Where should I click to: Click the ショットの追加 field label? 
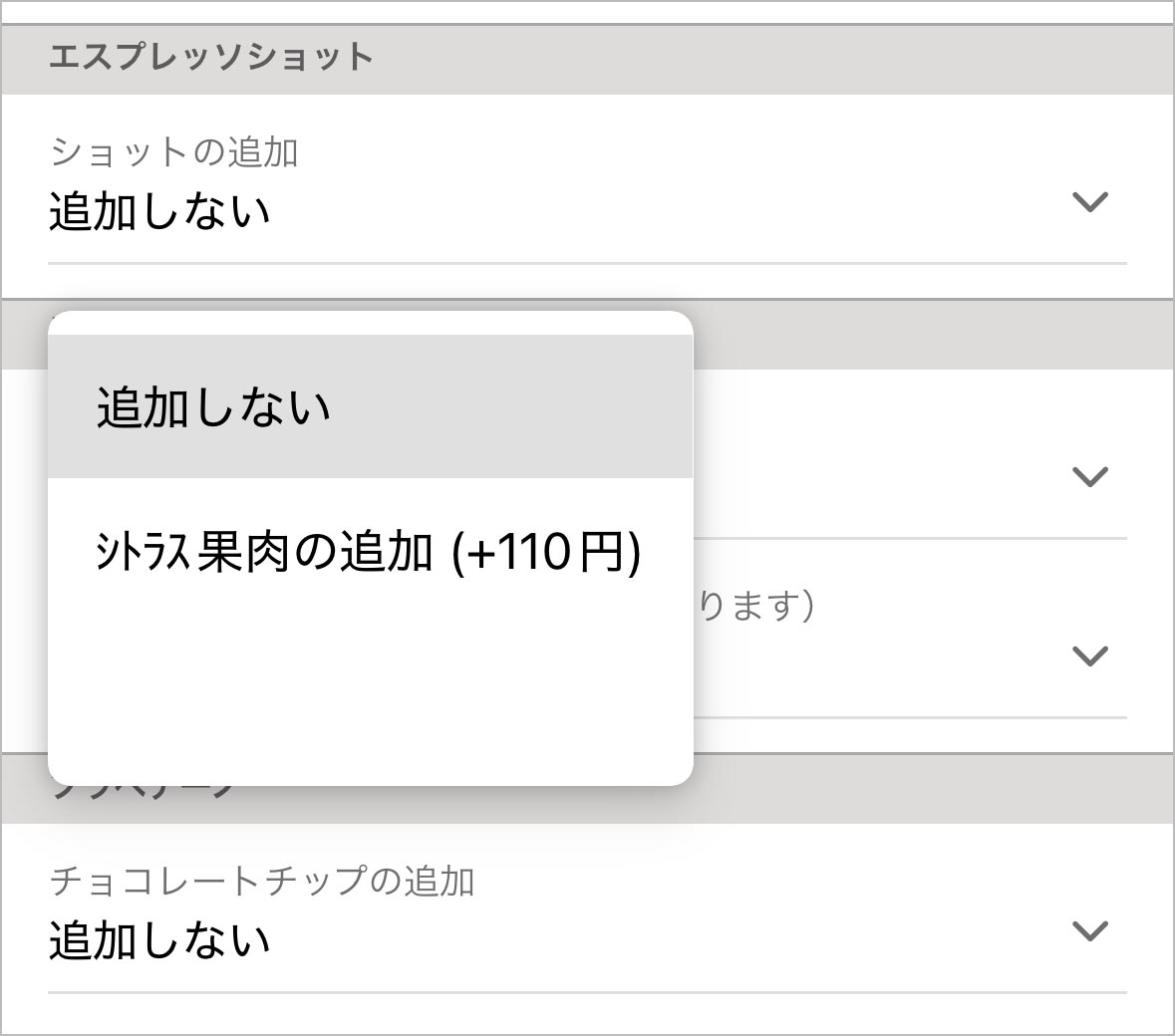[174, 152]
